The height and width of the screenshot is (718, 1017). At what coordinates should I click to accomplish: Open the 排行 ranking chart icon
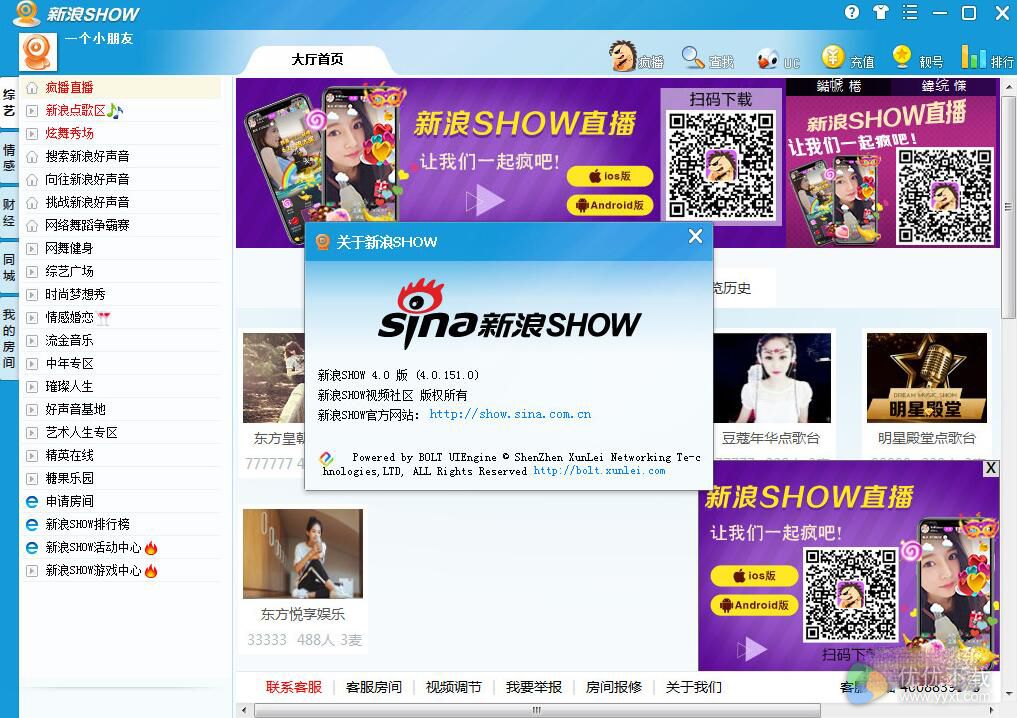(987, 58)
